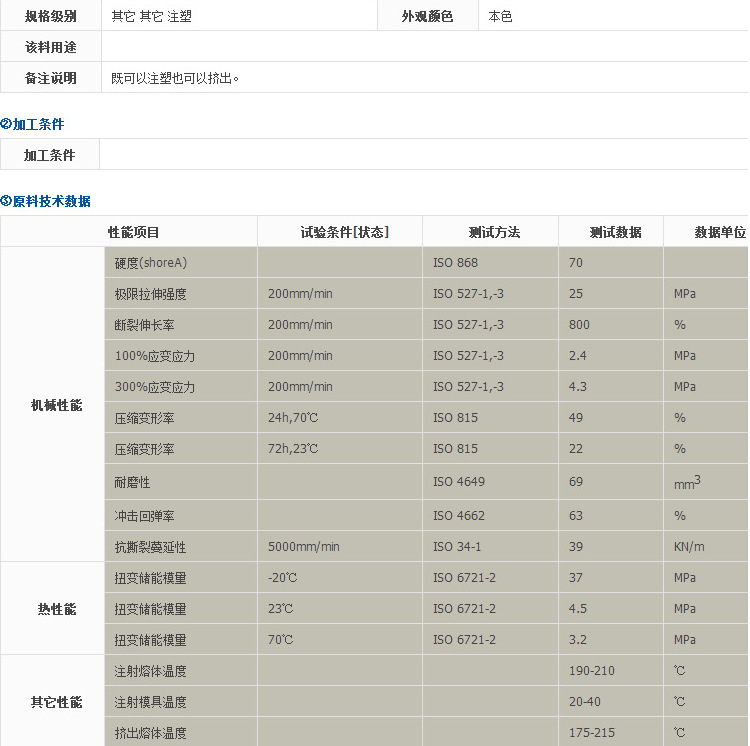The height and width of the screenshot is (746, 750).
Task: Click the 300%应变应力 row name
Action: 154,387
